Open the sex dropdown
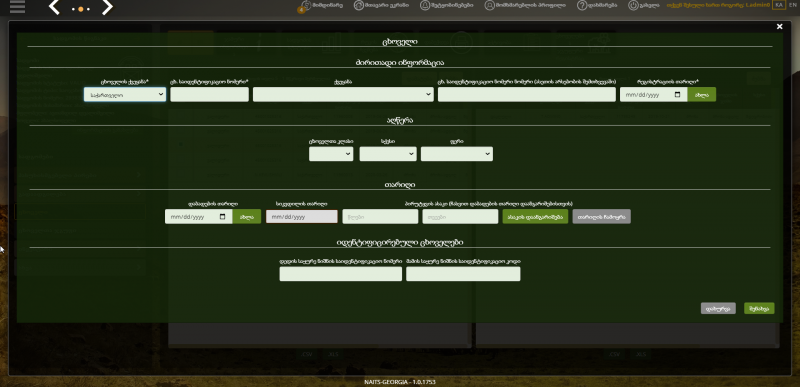This screenshot has height=387, width=800. pos(388,154)
